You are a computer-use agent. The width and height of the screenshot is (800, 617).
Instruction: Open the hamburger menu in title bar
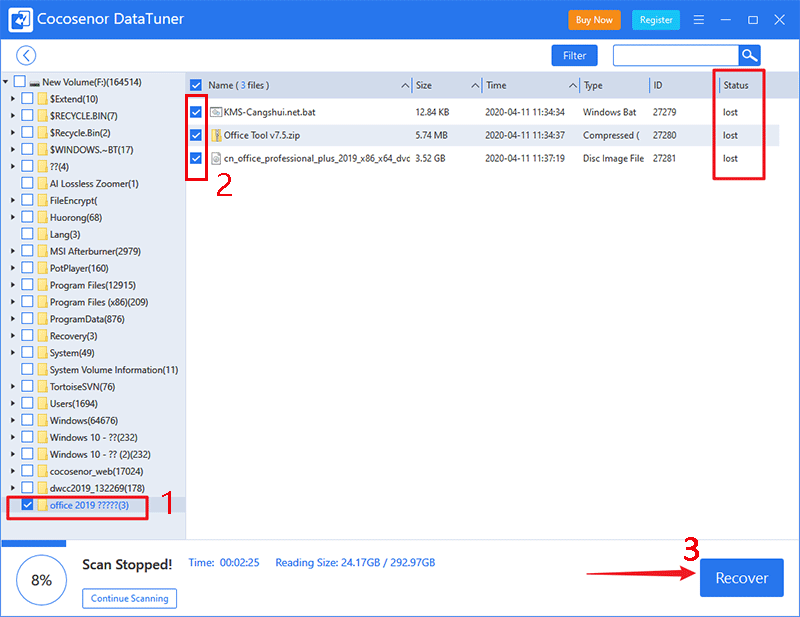[699, 19]
